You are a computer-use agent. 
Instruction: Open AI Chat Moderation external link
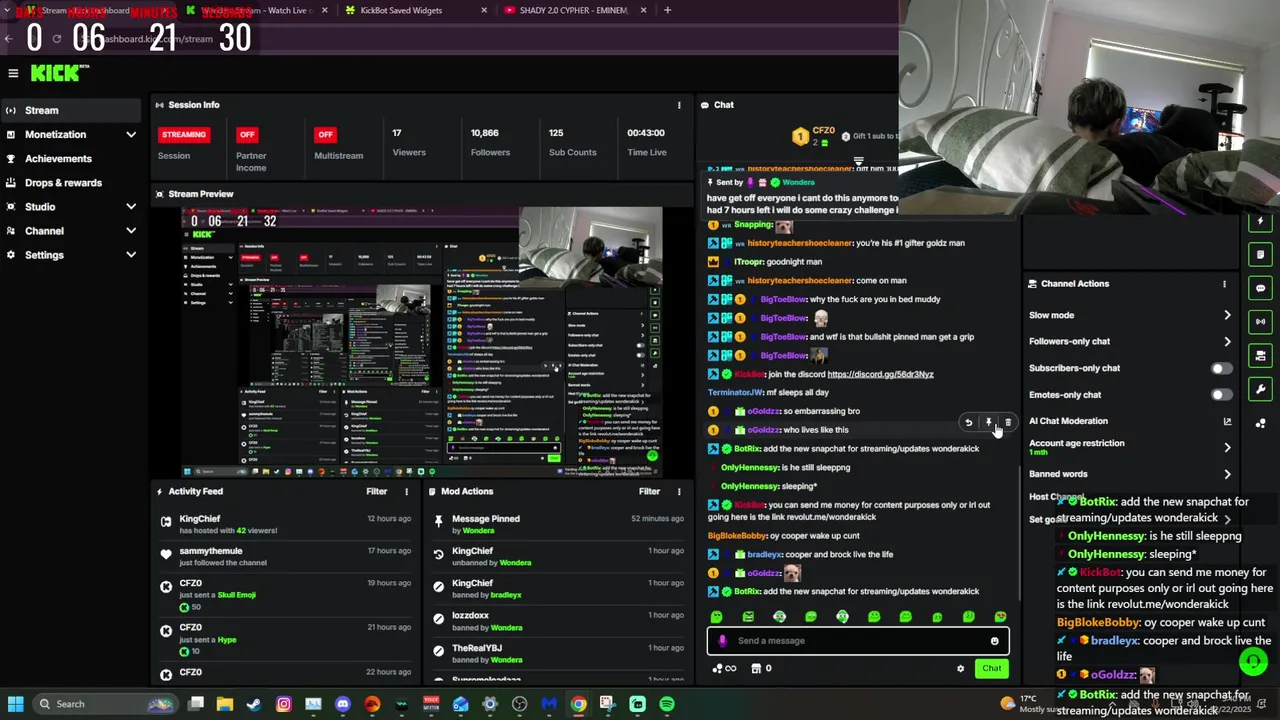pos(1227,422)
